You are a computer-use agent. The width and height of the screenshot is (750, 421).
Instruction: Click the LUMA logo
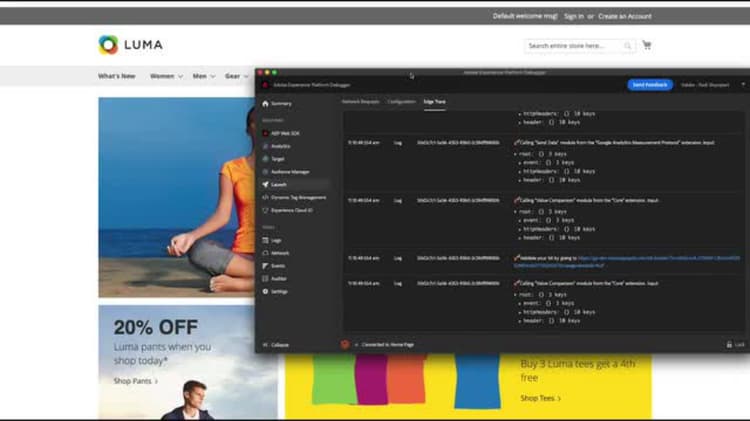coord(131,45)
